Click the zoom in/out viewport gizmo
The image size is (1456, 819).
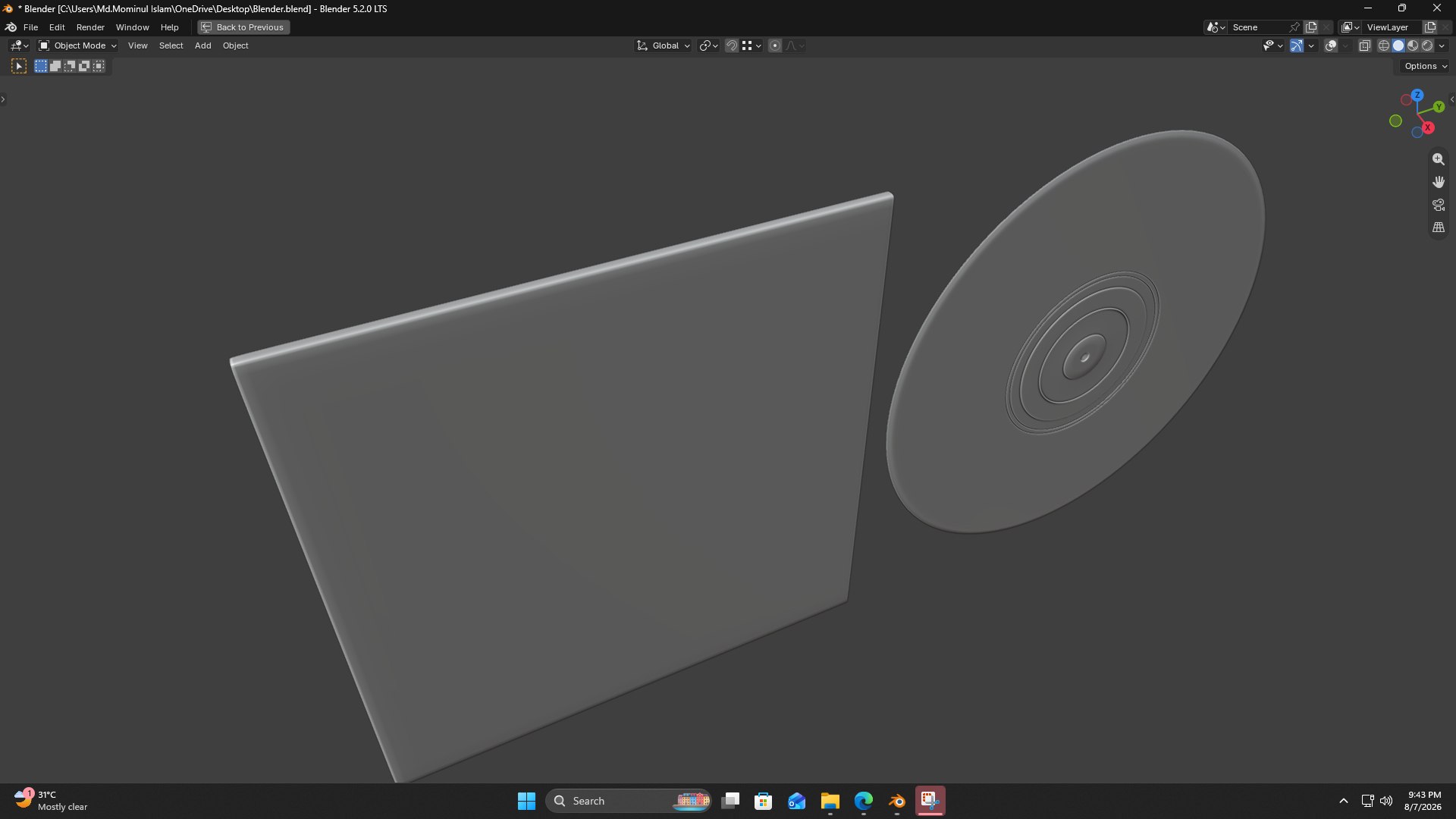[x=1438, y=159]
